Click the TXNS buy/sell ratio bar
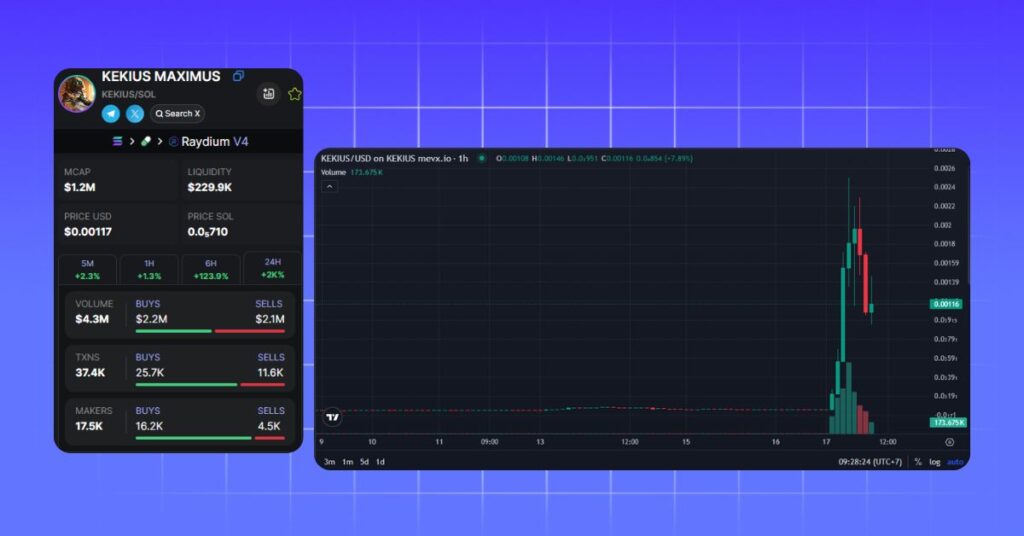 coord(210,385)
